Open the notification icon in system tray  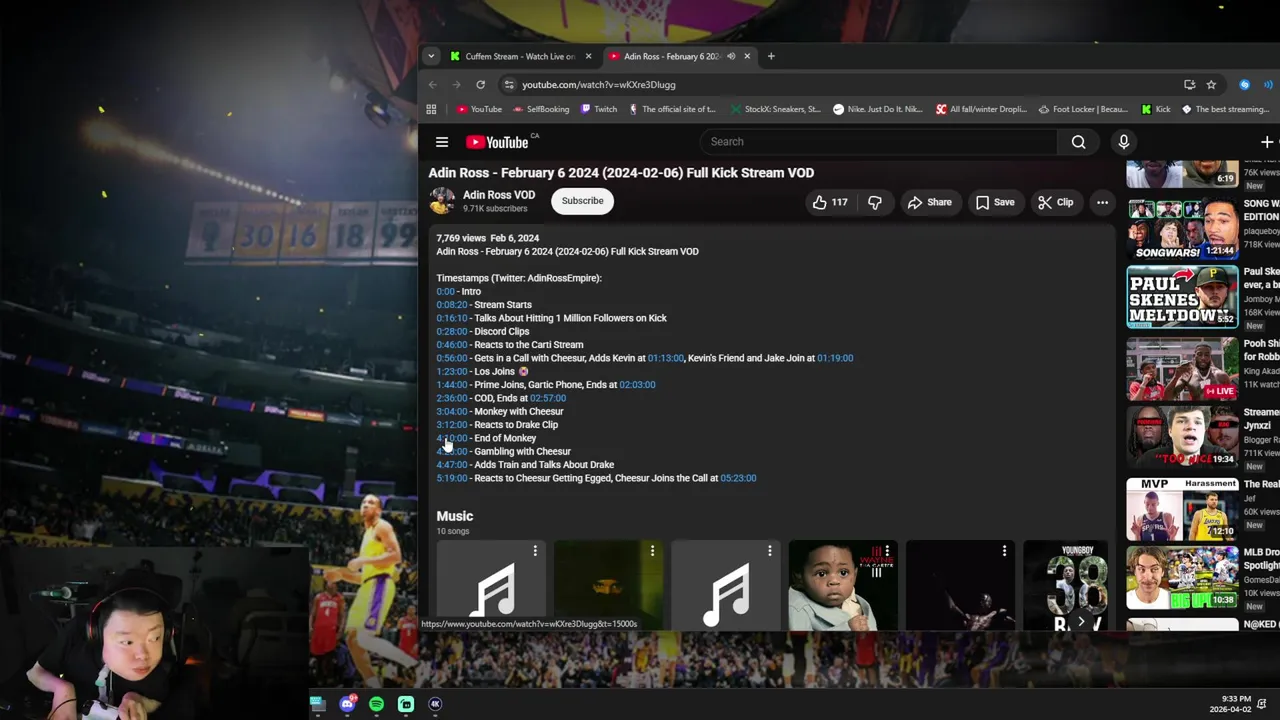(x=1262, y=703)
